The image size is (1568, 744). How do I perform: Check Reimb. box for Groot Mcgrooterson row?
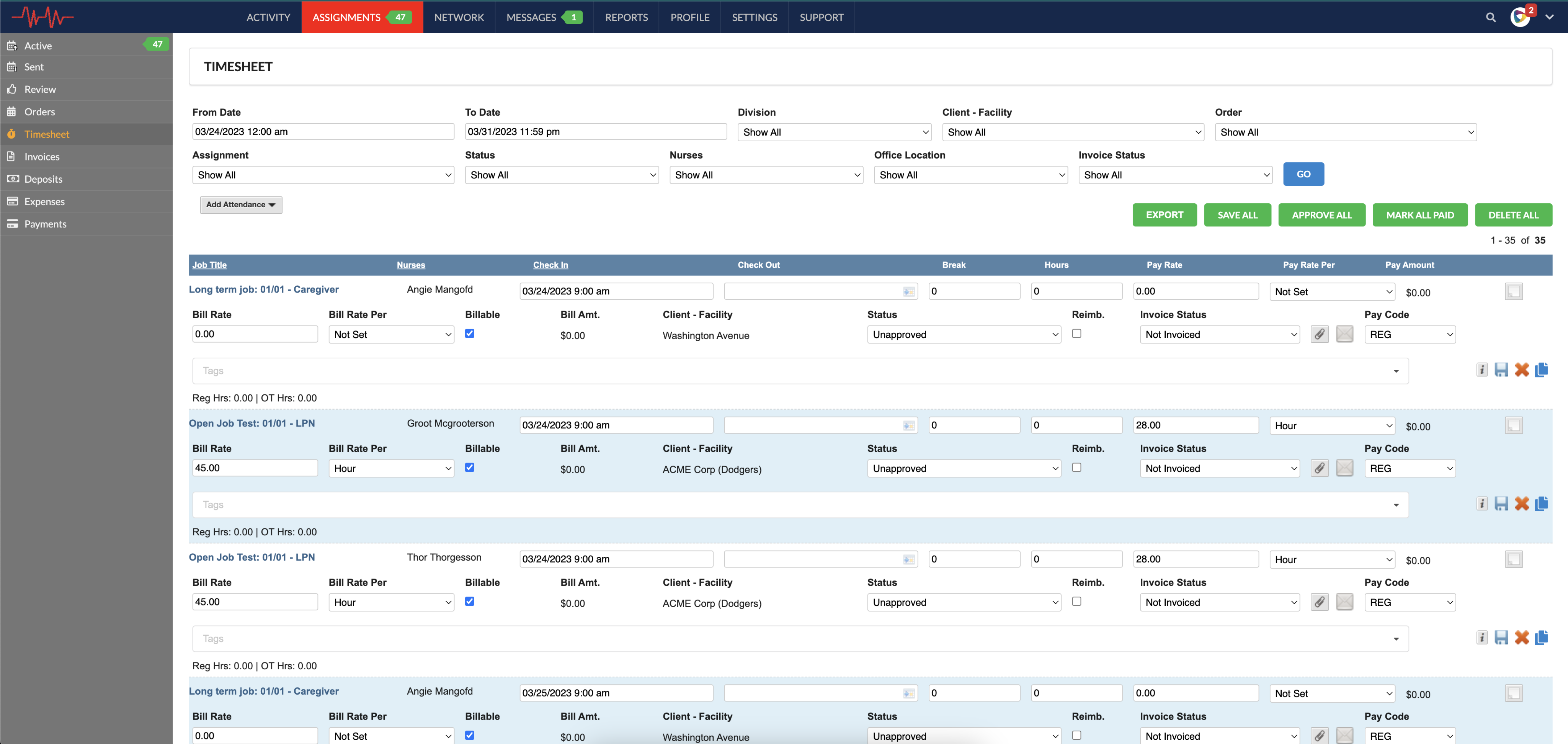1076,468
